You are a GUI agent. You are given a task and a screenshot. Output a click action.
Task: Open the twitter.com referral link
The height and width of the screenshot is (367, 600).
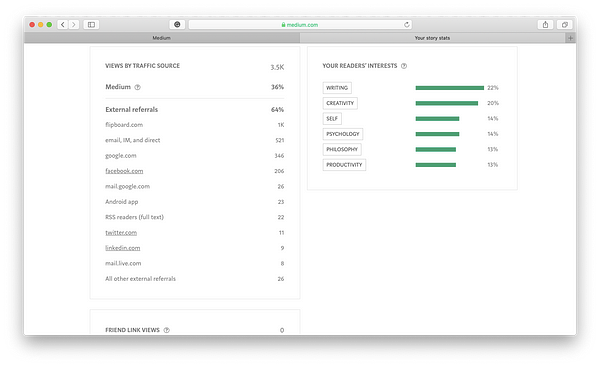tap(121, 233)
